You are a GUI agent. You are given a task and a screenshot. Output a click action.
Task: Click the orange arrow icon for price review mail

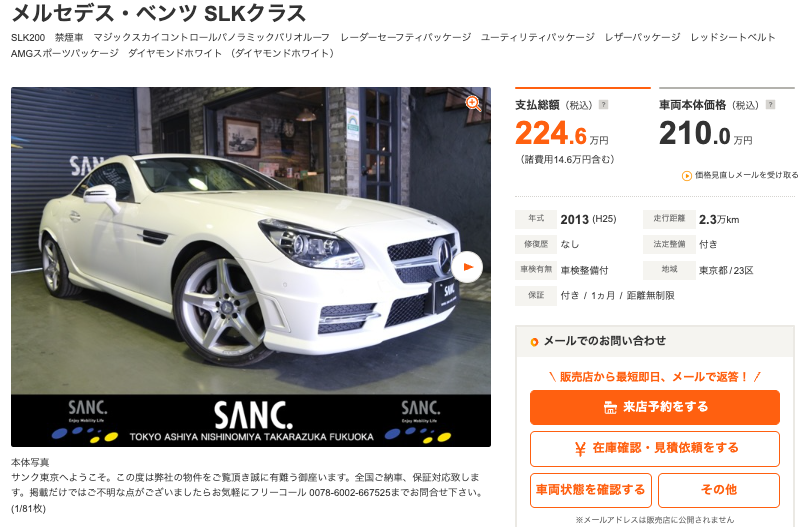[687, 176]
